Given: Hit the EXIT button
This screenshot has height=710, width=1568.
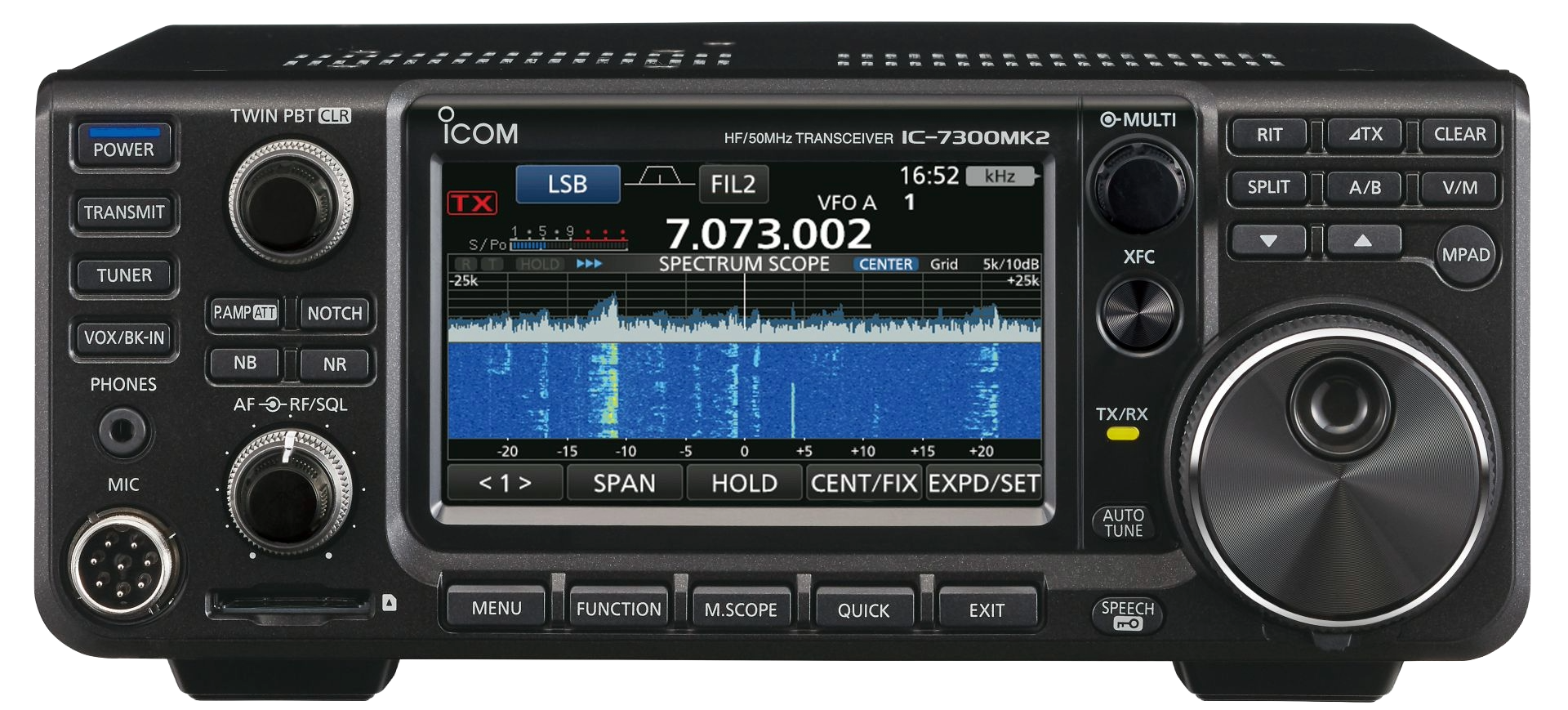Looking at the screenshot, I should coord(987,610).
